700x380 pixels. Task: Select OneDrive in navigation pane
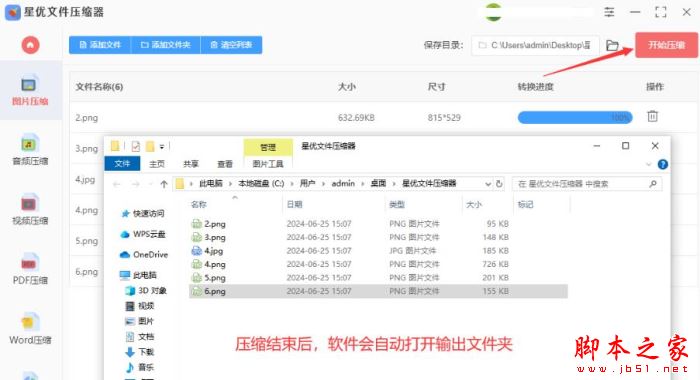tap(144, 255)
